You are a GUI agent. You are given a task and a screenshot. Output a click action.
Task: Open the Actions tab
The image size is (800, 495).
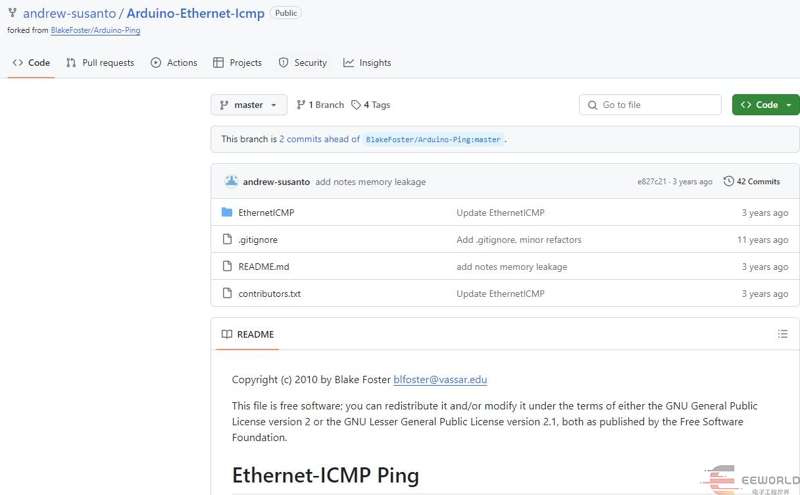tap(174, 63)
